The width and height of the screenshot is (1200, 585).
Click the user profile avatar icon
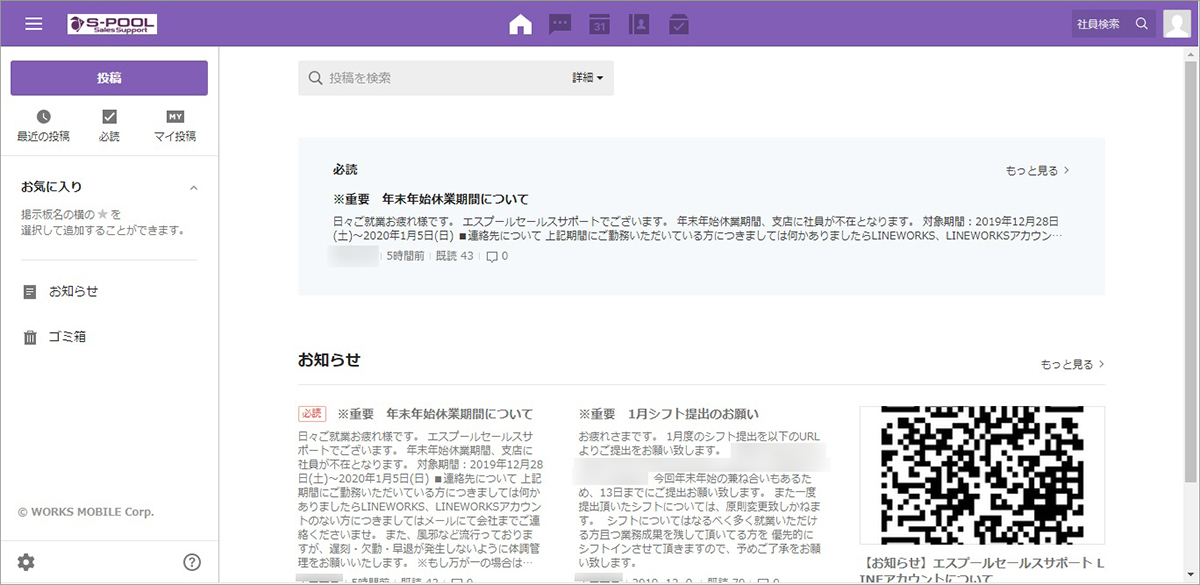point(1177,24)
